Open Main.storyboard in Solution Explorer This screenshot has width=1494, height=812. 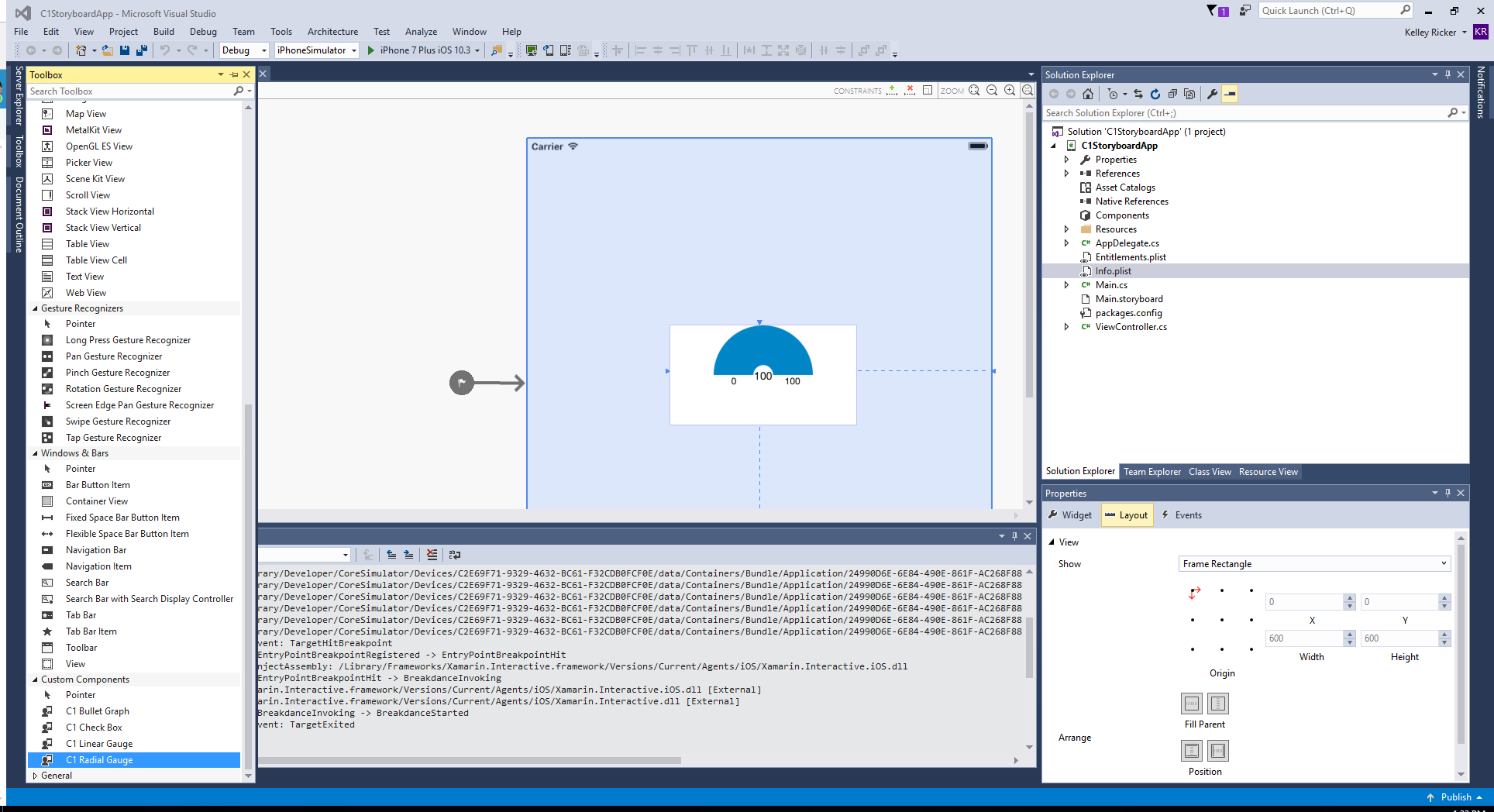coord(1128,299)
